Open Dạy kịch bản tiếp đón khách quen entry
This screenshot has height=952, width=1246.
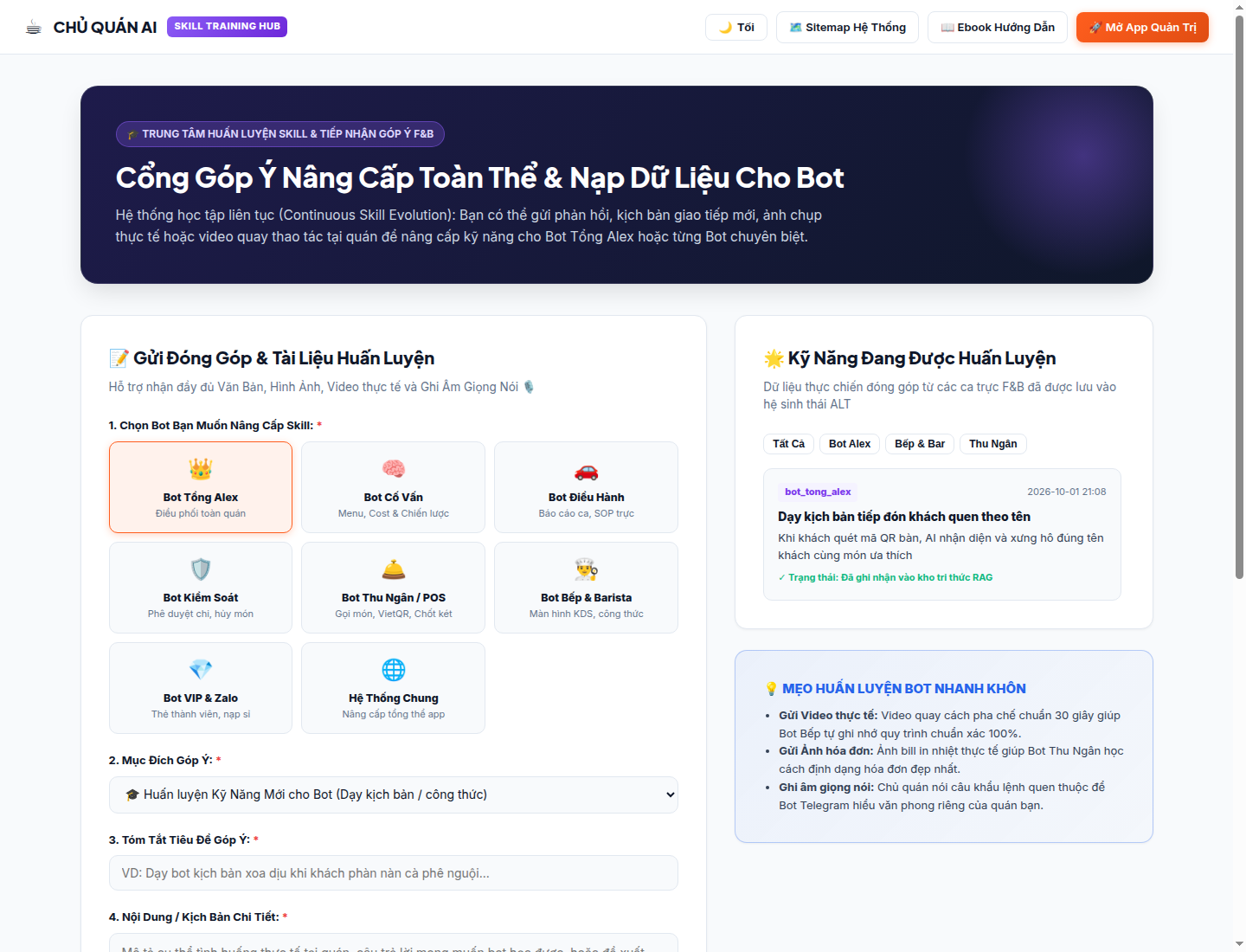(x=904, y=517)
